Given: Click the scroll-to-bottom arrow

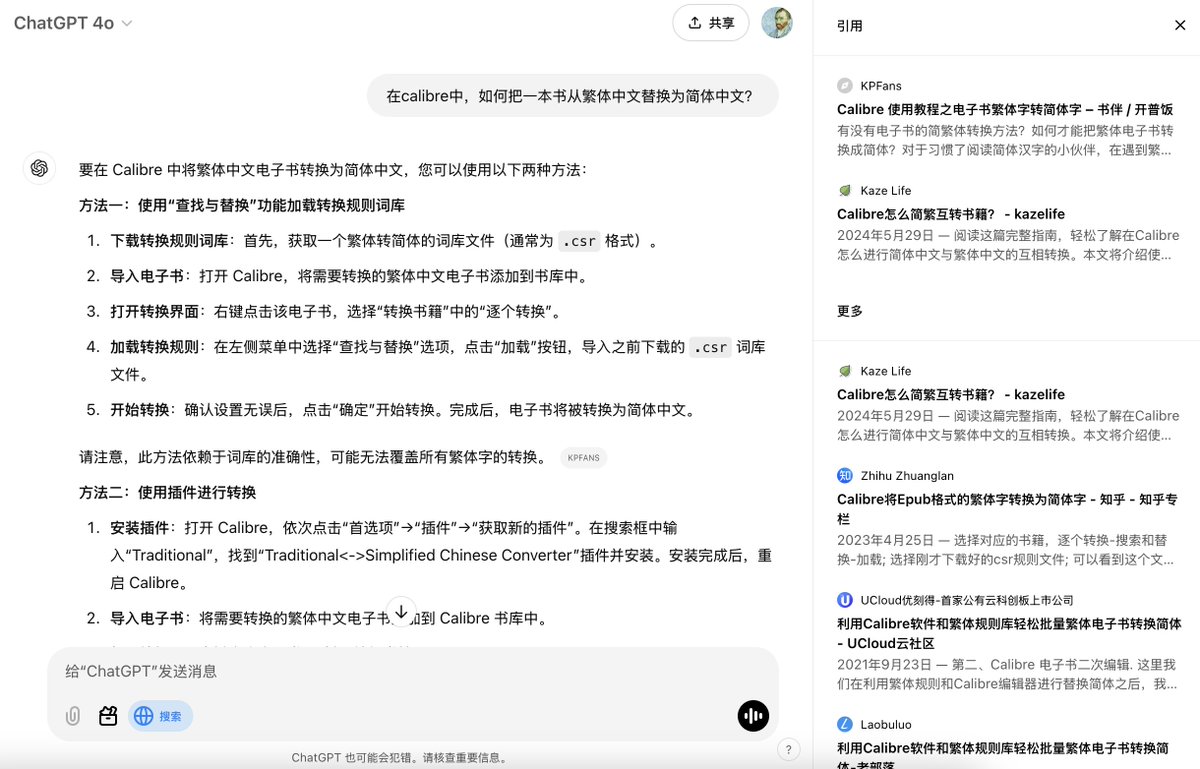Looking at the screenshot, I should pyautogui.click(x=401, y=609).
